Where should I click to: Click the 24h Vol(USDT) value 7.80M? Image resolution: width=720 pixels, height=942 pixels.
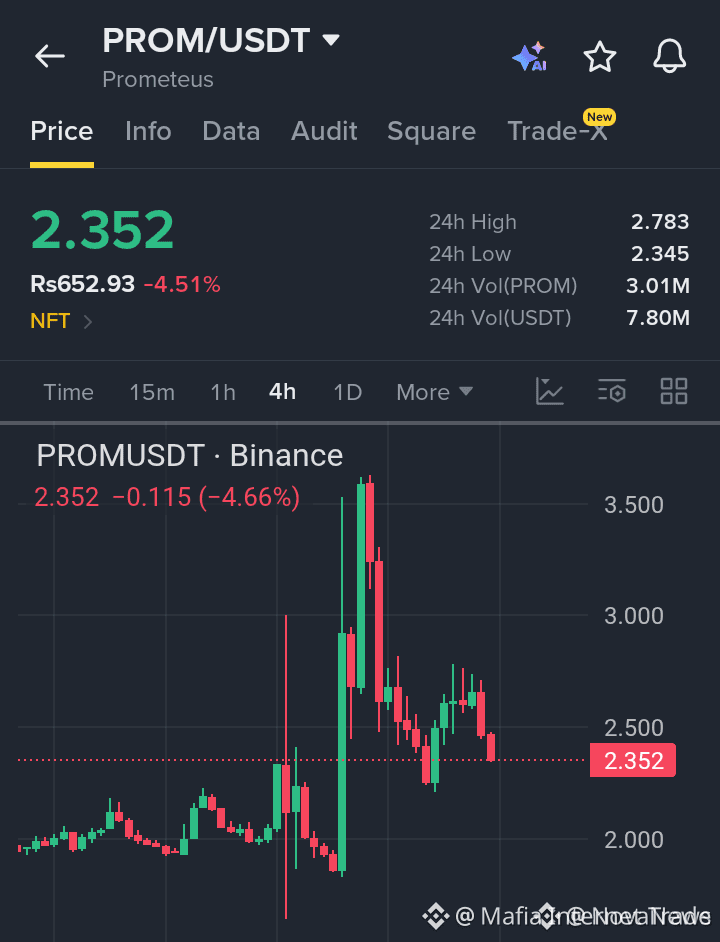[x=657, y=318]
